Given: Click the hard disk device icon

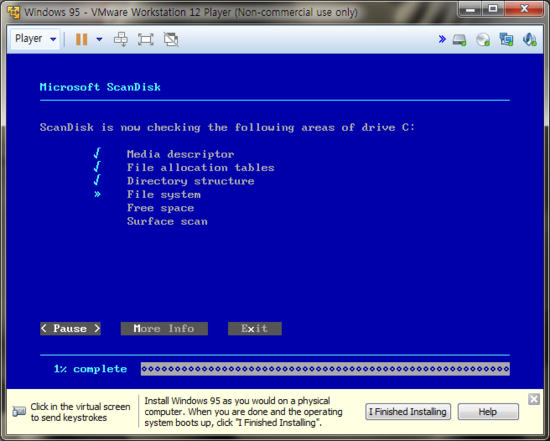Looking at the screenshot, I should (x=459, y=40).
